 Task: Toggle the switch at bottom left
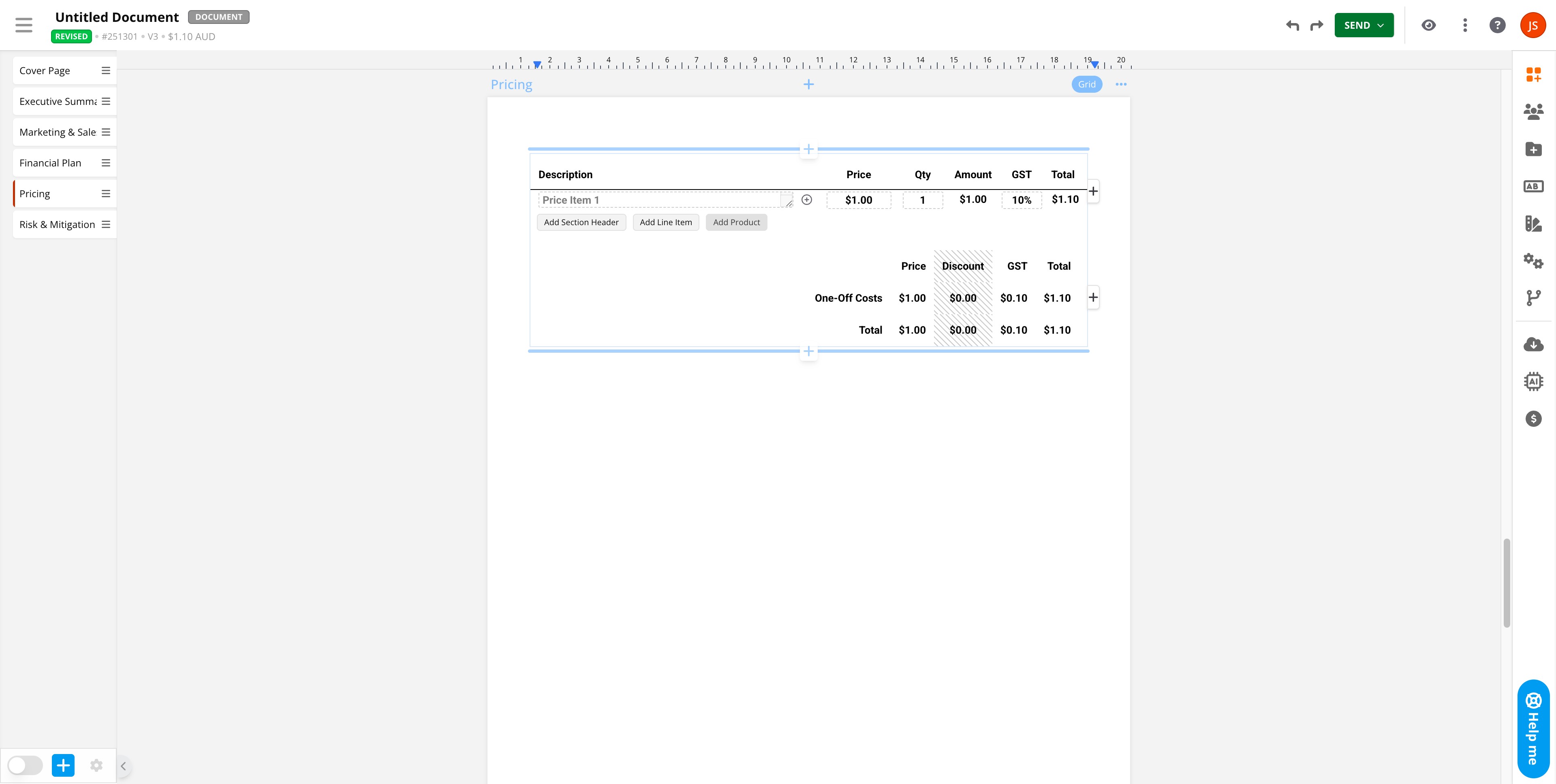(x=25, y=765)
